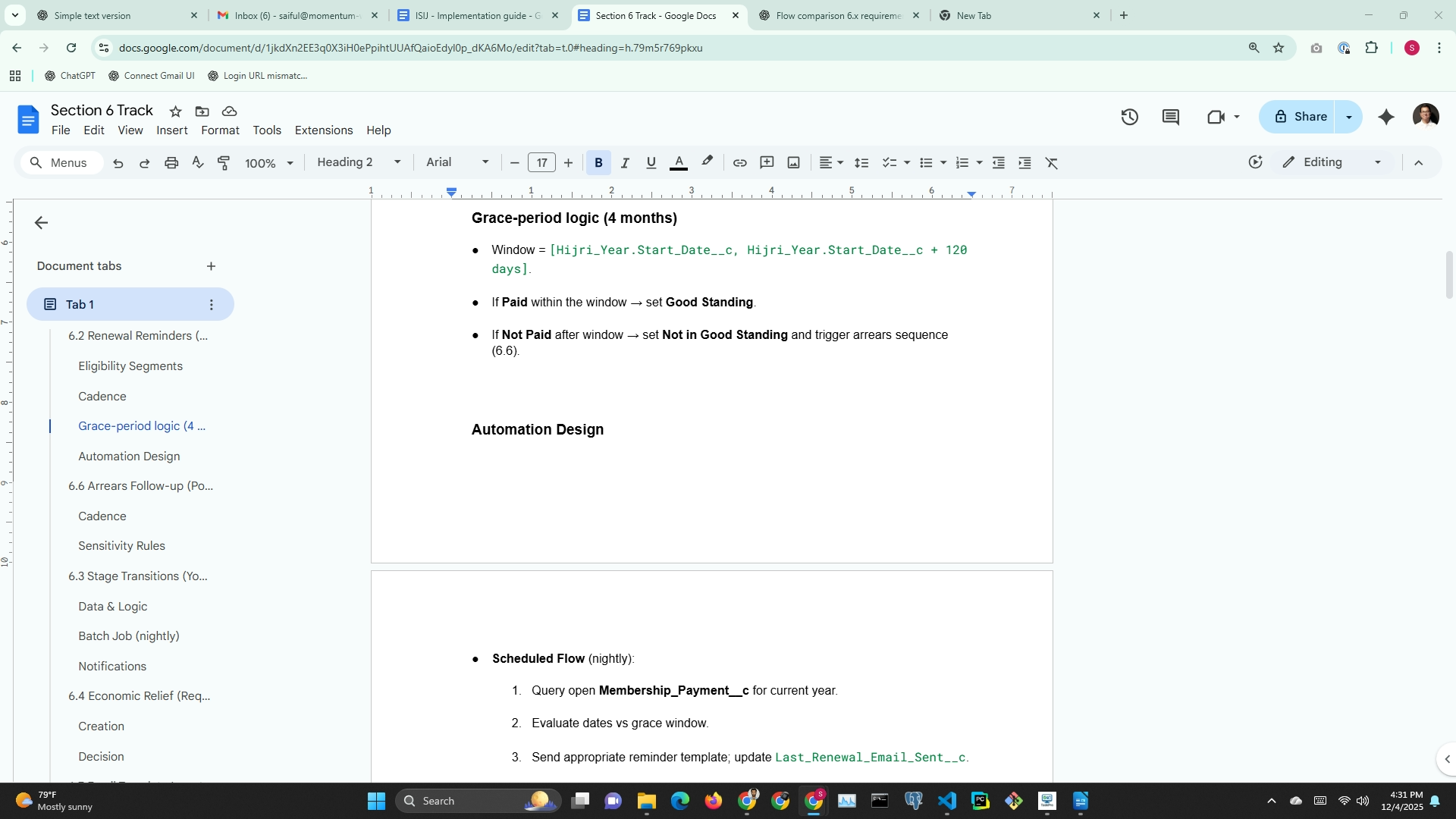Click the Insert link icon

(739, 163)
